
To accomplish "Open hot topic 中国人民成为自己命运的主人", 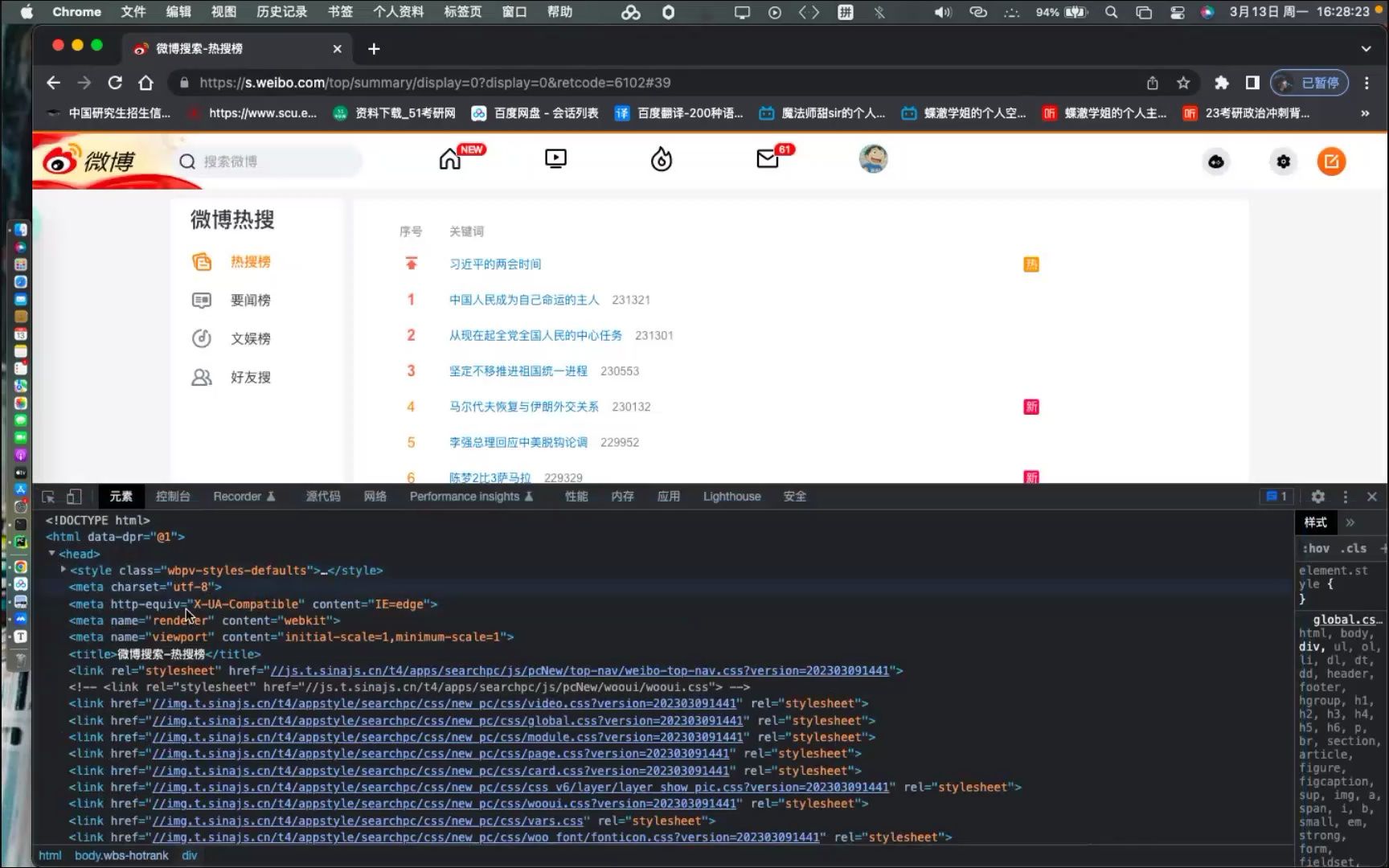I will (524, 300).
